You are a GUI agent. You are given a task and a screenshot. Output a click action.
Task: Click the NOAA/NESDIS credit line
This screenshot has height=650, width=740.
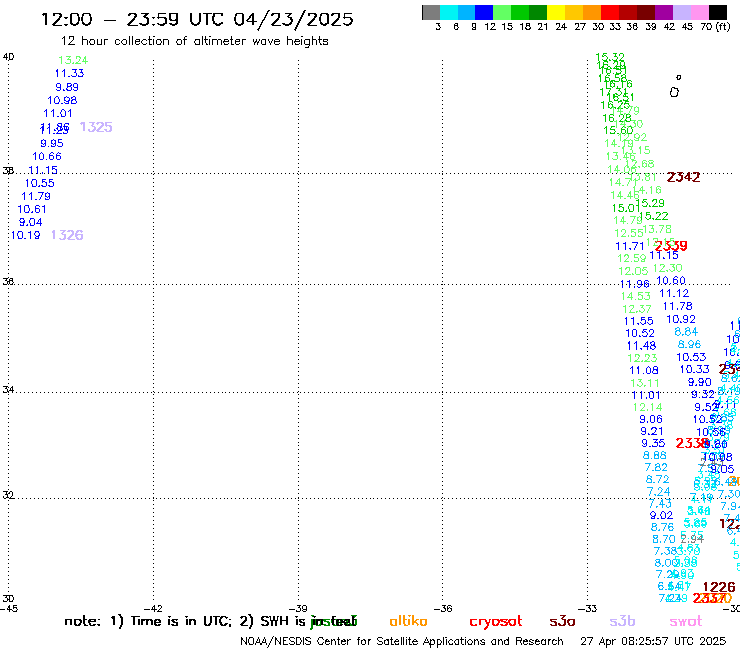coord(402,641)
